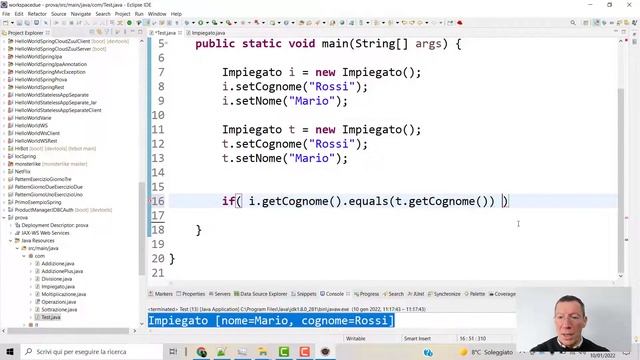This screenshot has height=360, width=640.
Task: Select Addizione.java in Project Explorer
Action: coord(58,264)
